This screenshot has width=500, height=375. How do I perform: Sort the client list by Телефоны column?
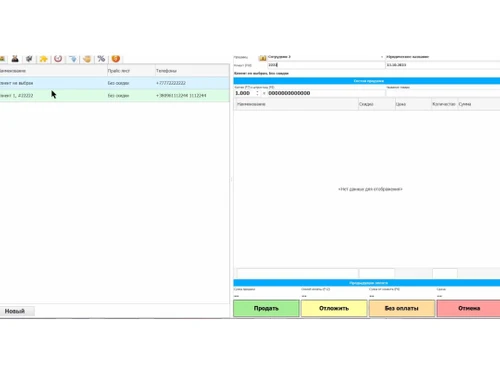click(x=192, y=71)
